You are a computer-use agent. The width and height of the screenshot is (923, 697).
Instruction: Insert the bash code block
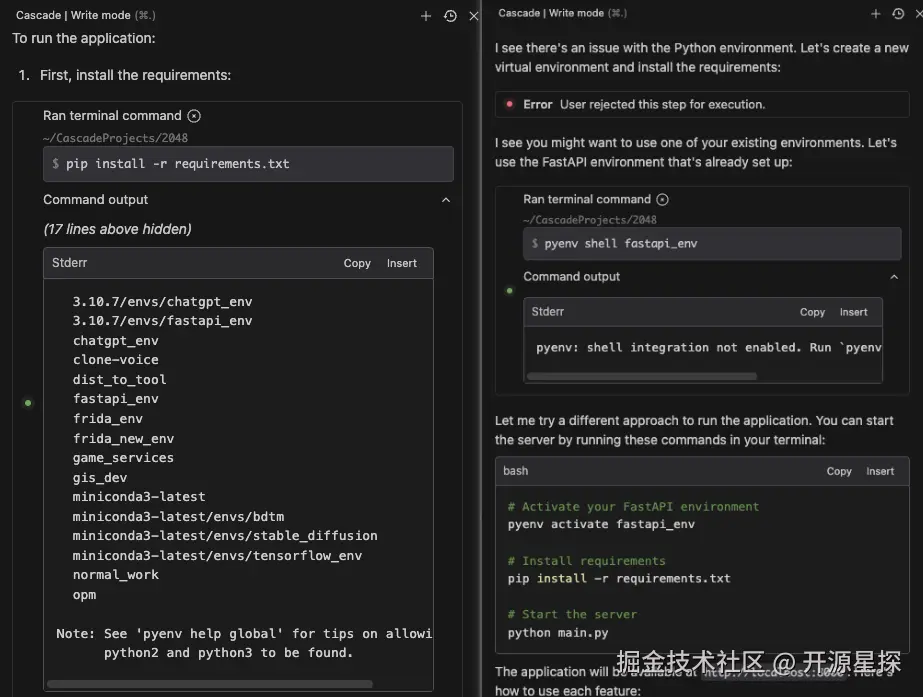point(880,471)
